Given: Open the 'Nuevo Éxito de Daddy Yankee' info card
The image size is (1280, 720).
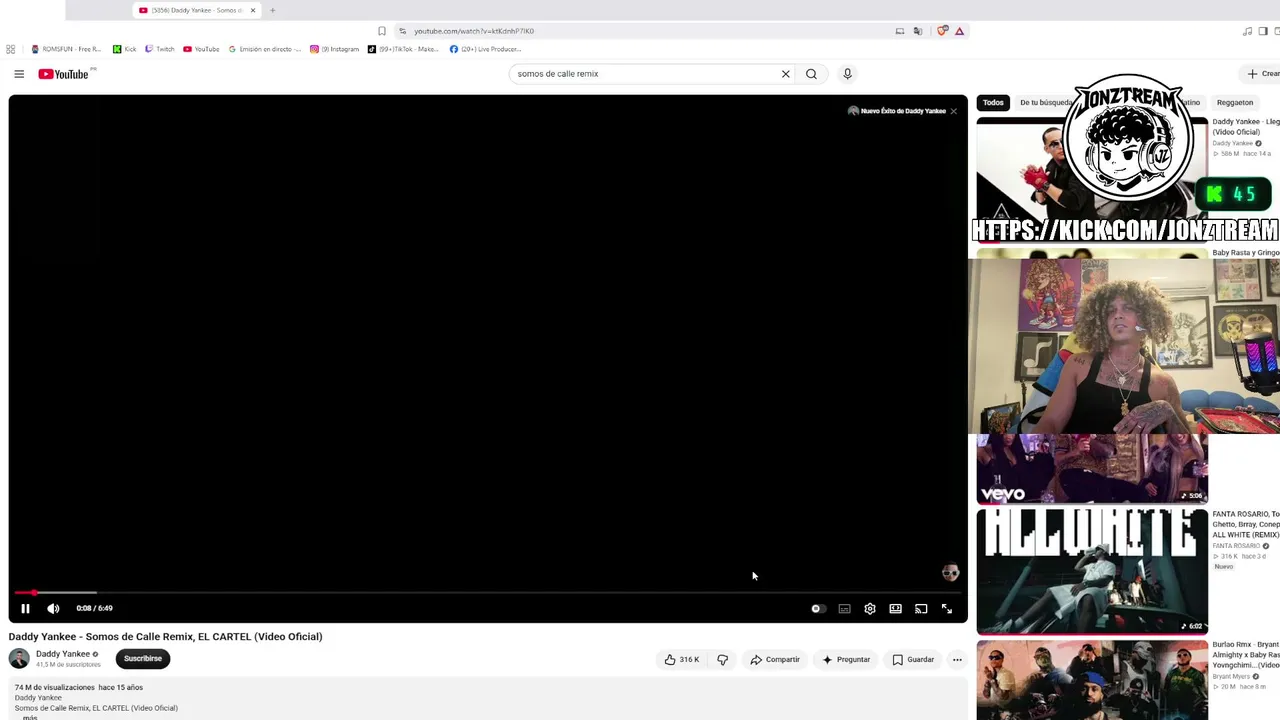Looking at the screenshot, I should click(x=897, y=111).
